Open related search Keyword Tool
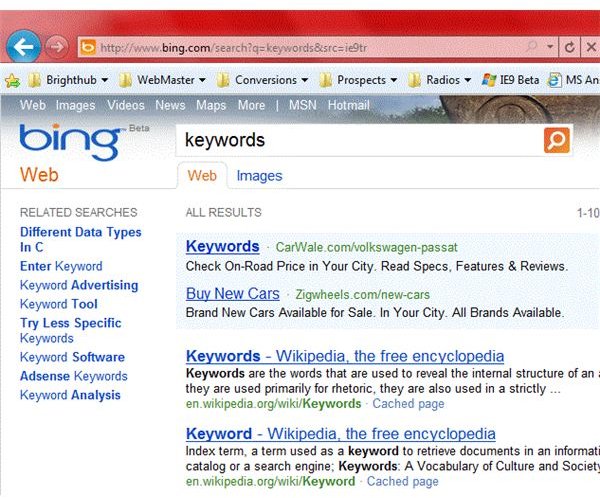600x498 pixels. click(x=59, y=304)
